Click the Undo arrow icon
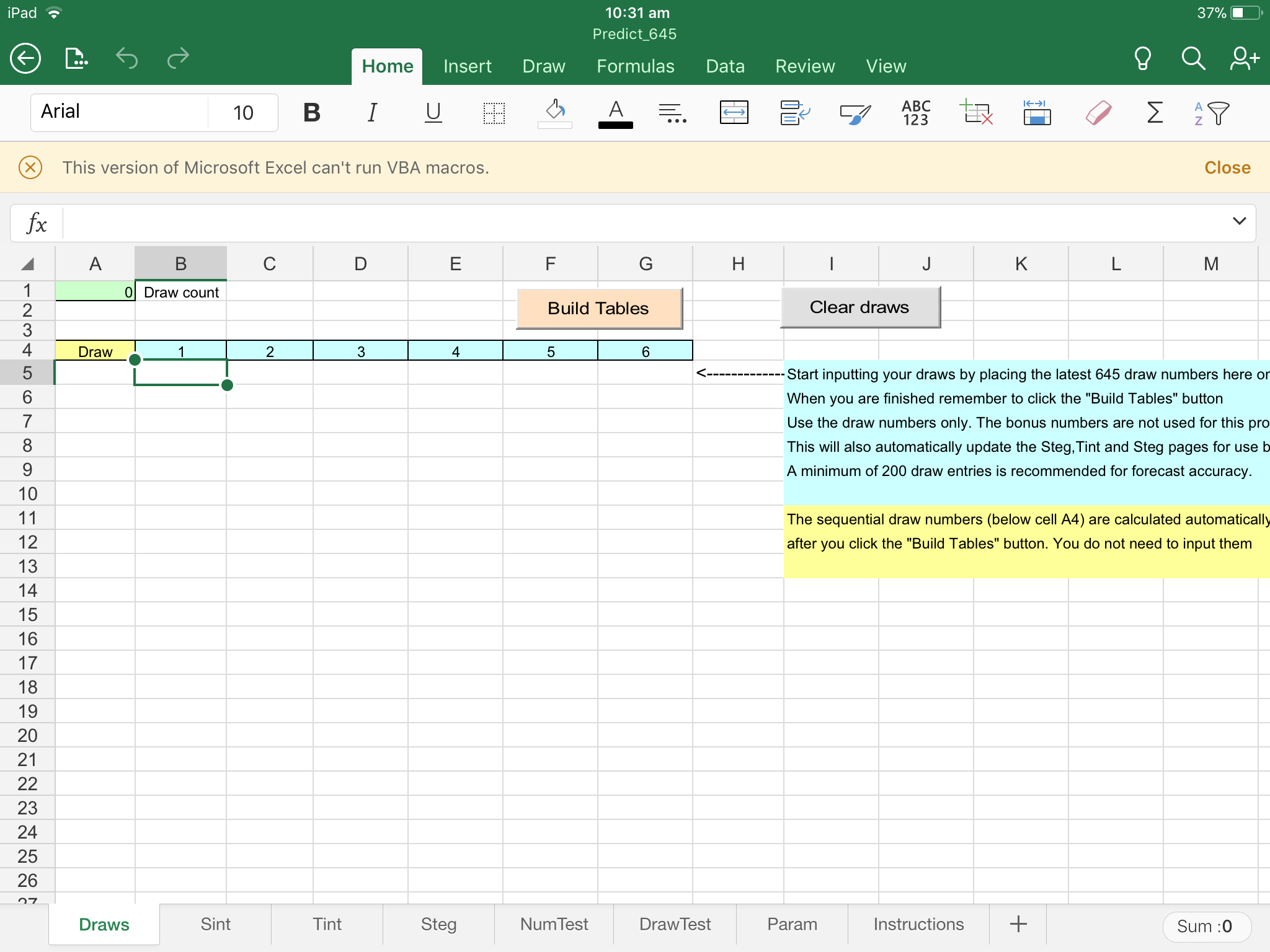1270x952 pixels. pyautogui.click(x=127, y=59)
